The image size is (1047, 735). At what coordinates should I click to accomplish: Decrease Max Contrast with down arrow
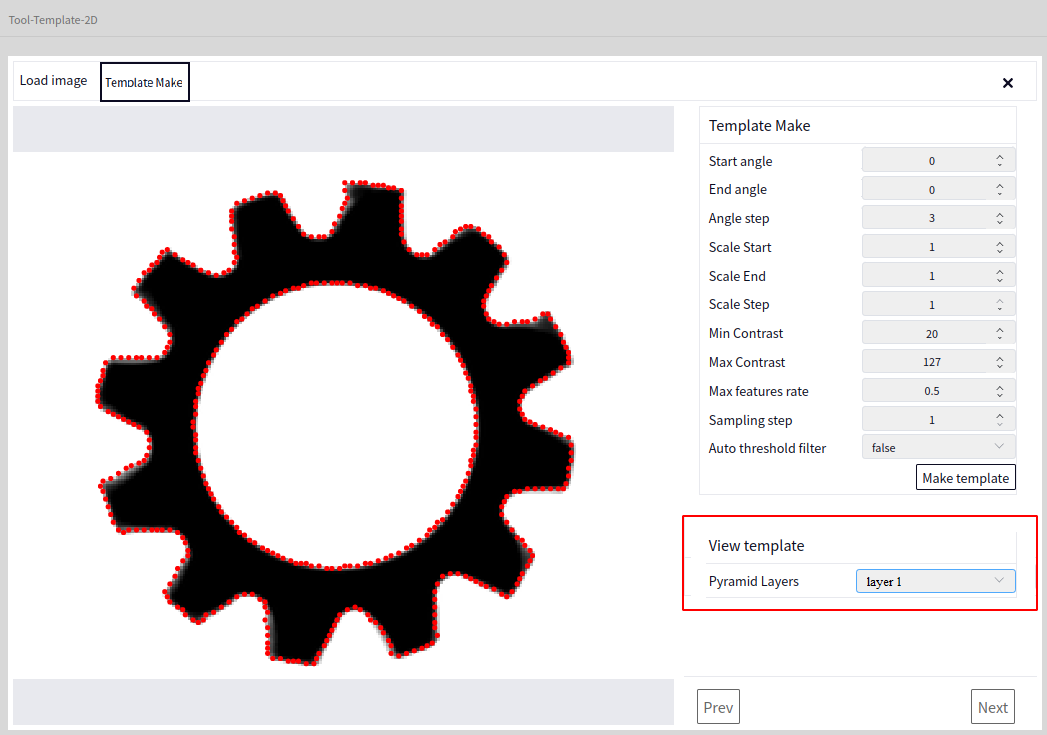pyautogui.click(x=1000, y=365)
